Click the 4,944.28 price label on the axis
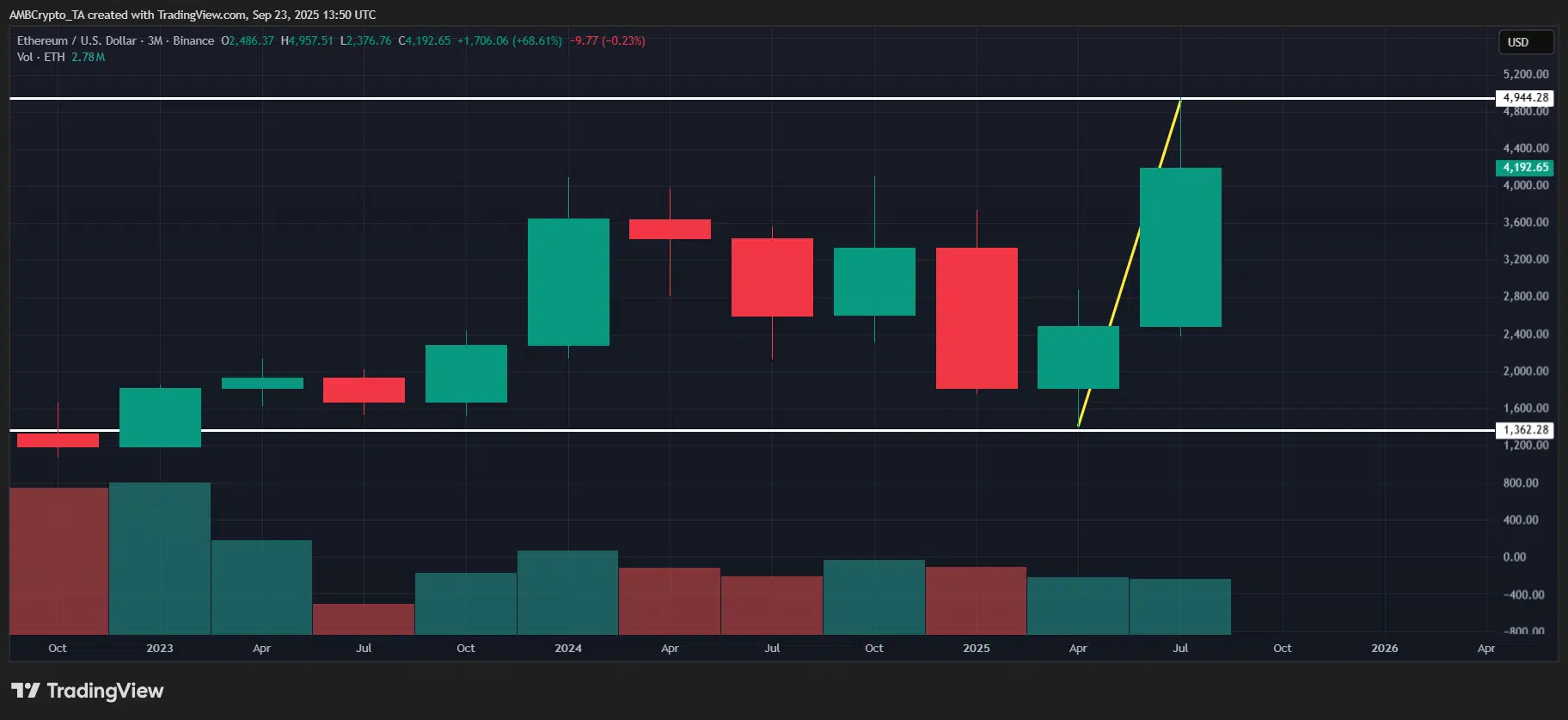 [1525, 98]
